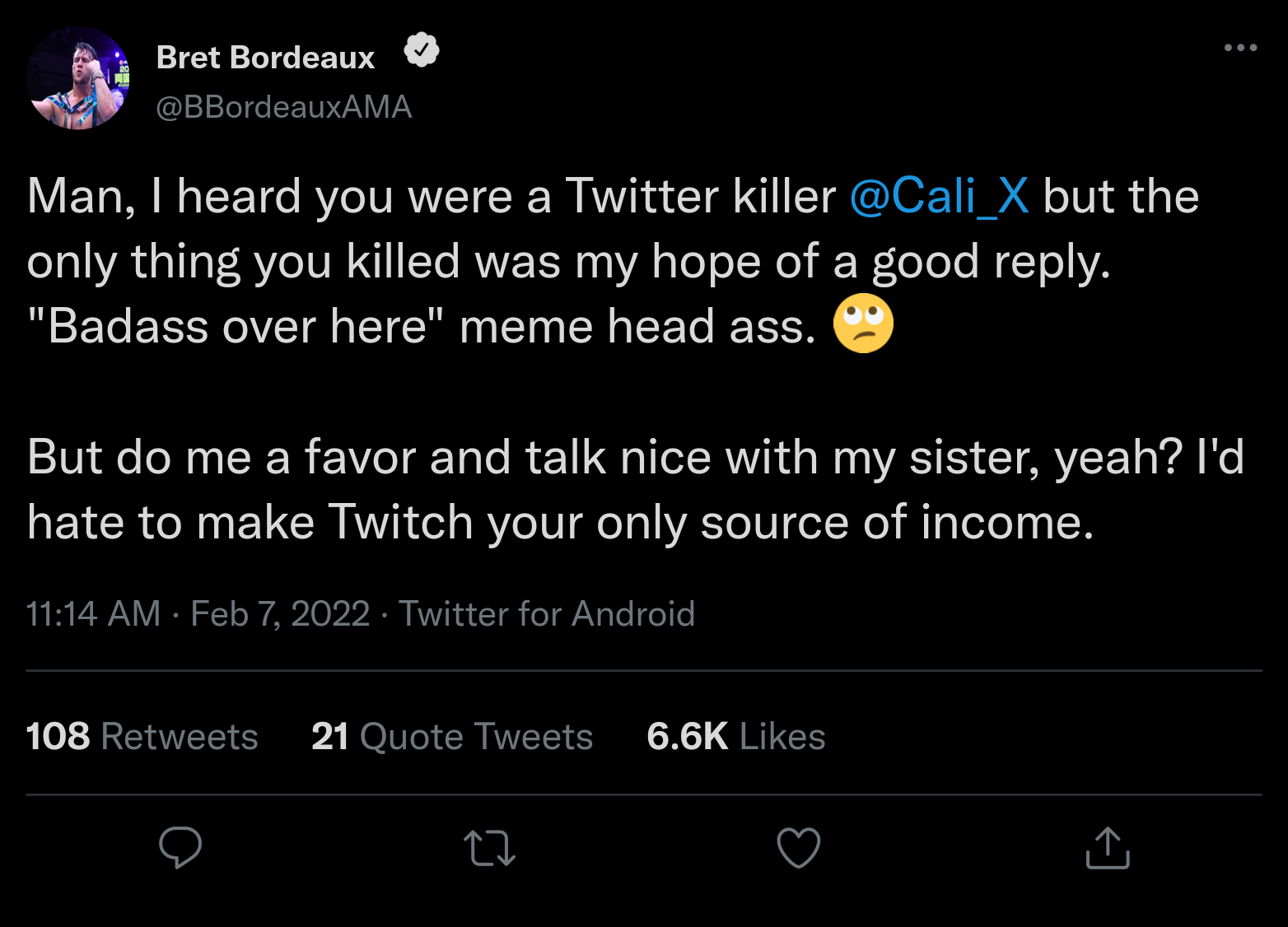The height and width of the screenshot is (927, 1288).
Task: Open the three-dot more options menu
Action: (x=1240, y=48)
